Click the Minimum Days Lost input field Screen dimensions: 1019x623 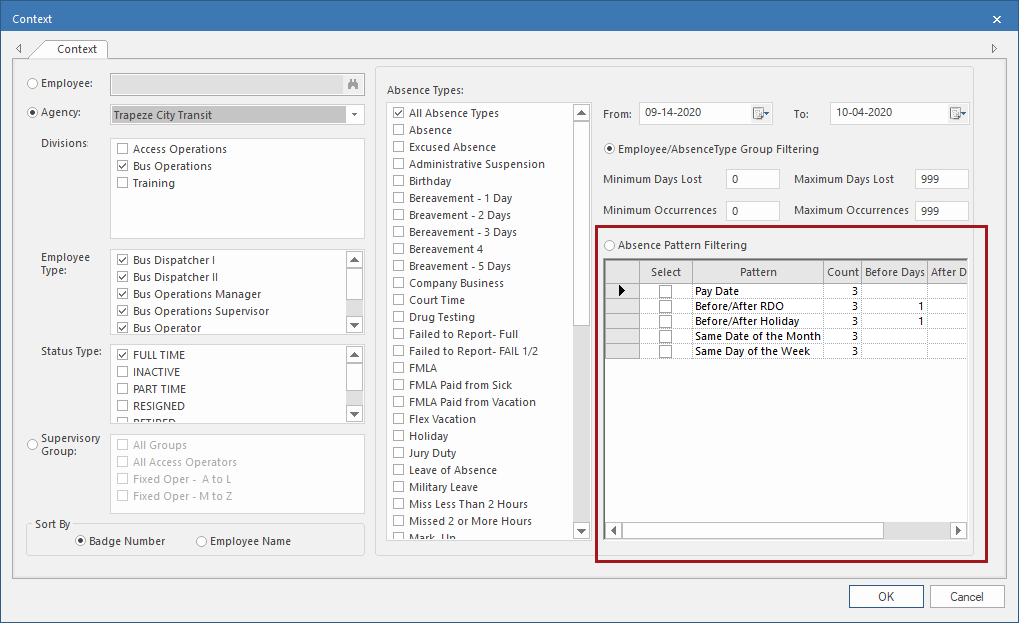751,179
